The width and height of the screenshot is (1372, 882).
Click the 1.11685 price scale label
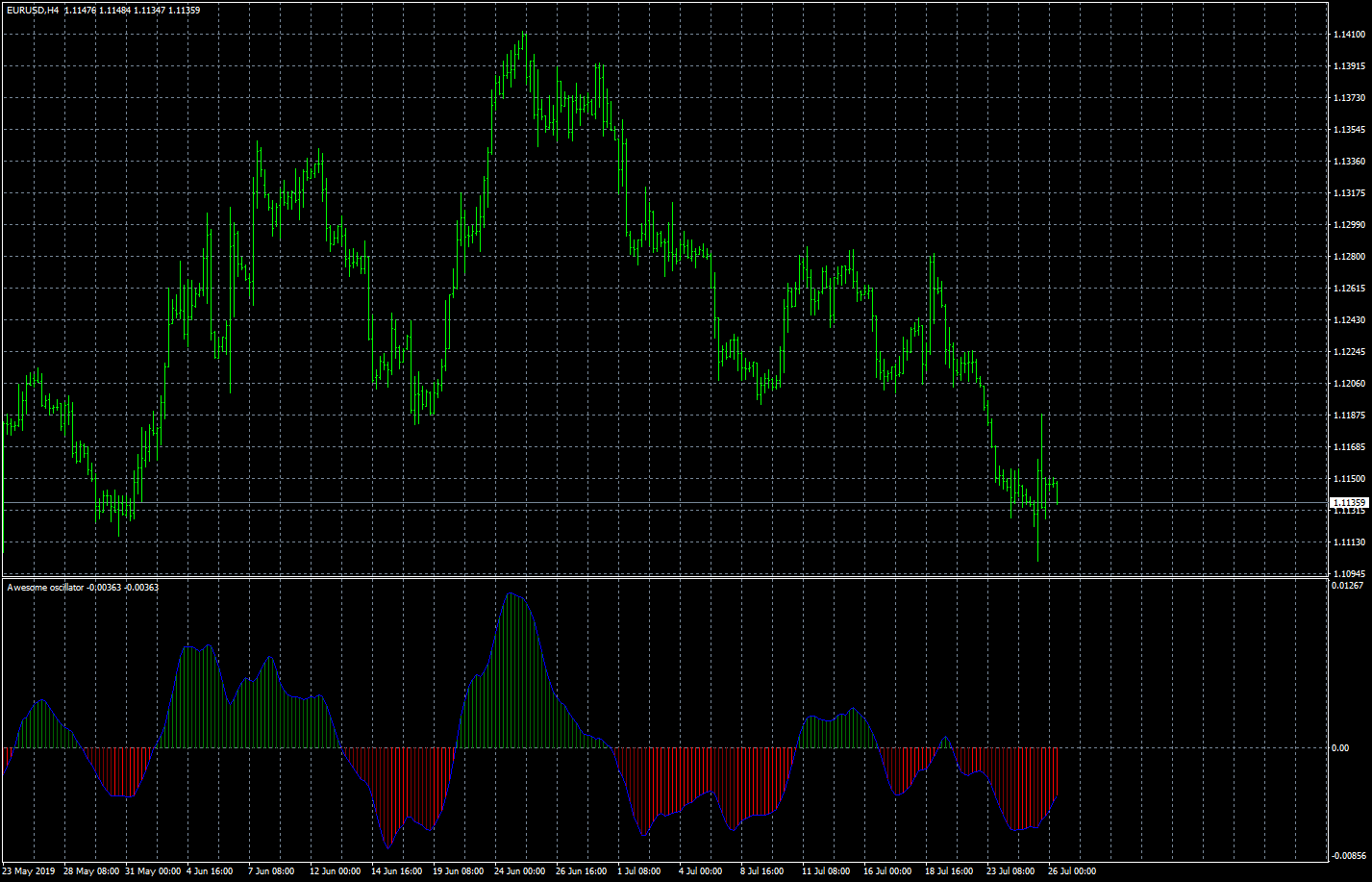click(x=1349, y=447)
